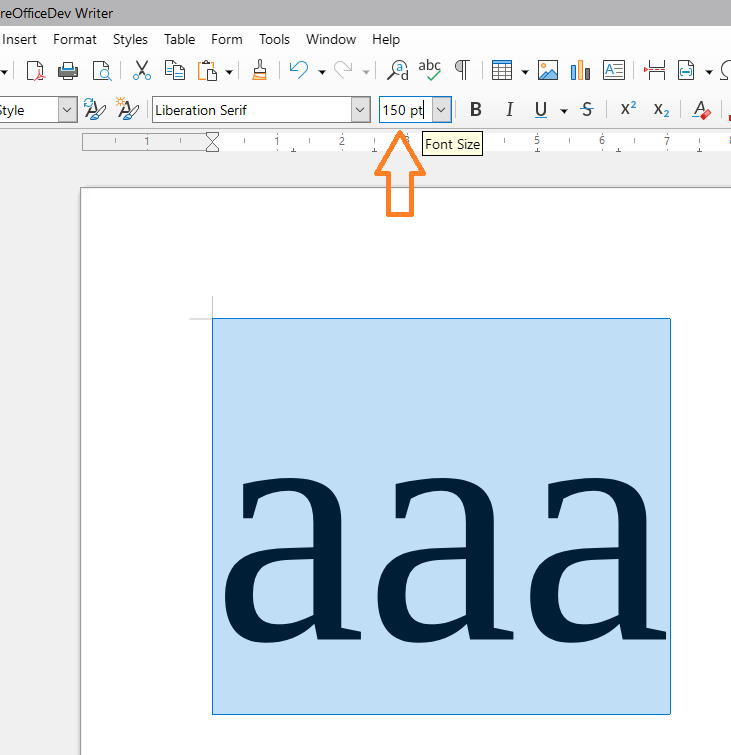Toggle Strikethrough formatting
731x755 pixels.
pos(587,110)
